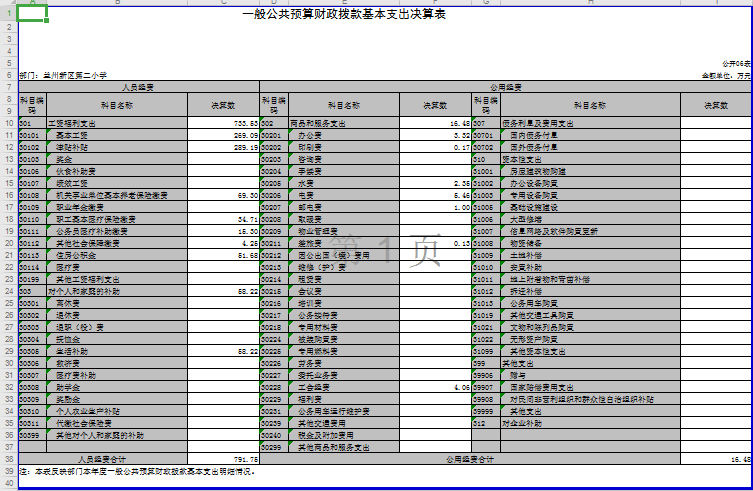Select the cell with code 312

(x=484, y=423)
